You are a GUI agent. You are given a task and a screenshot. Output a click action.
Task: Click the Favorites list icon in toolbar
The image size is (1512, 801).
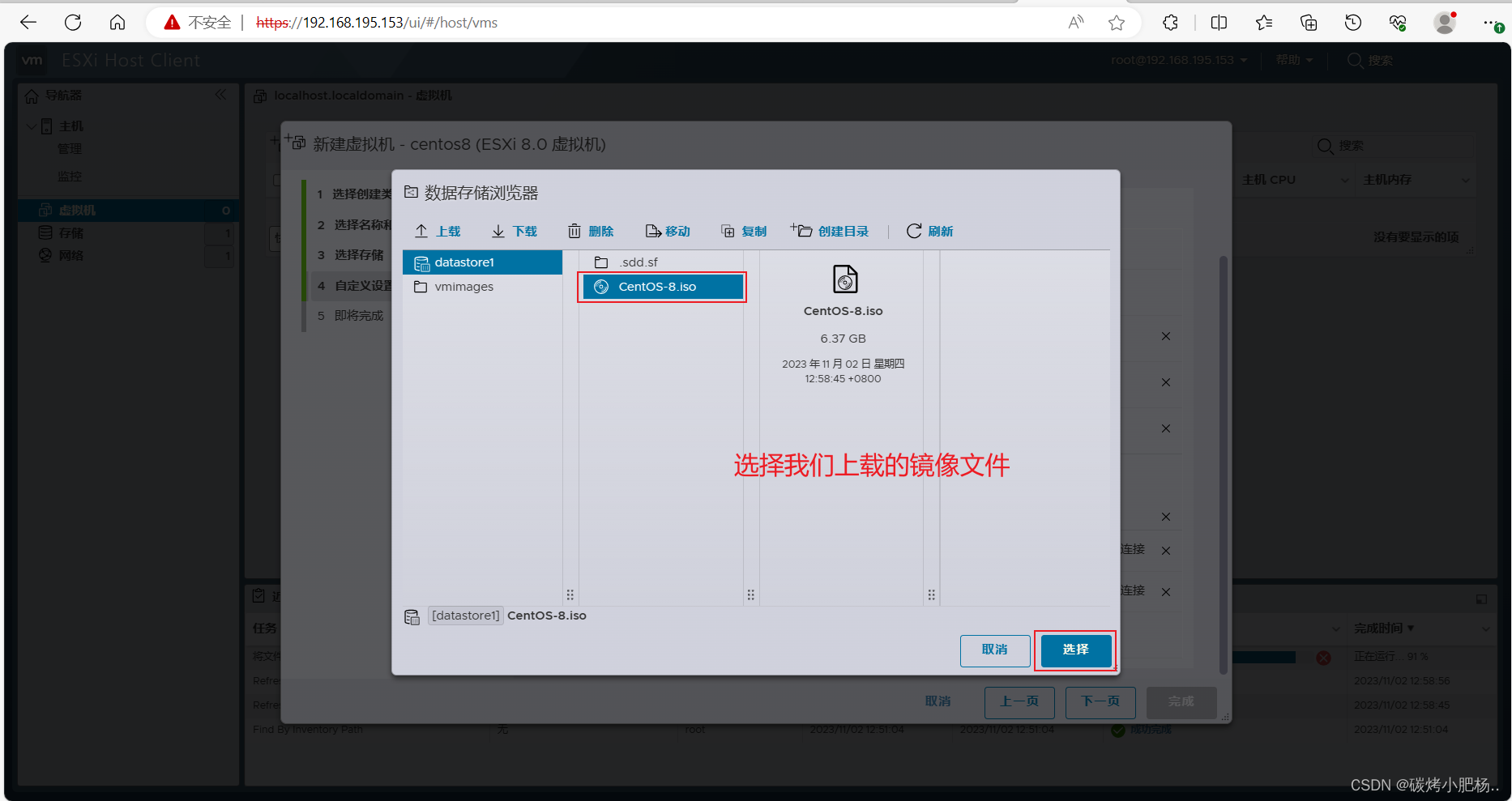point(1264,23)
